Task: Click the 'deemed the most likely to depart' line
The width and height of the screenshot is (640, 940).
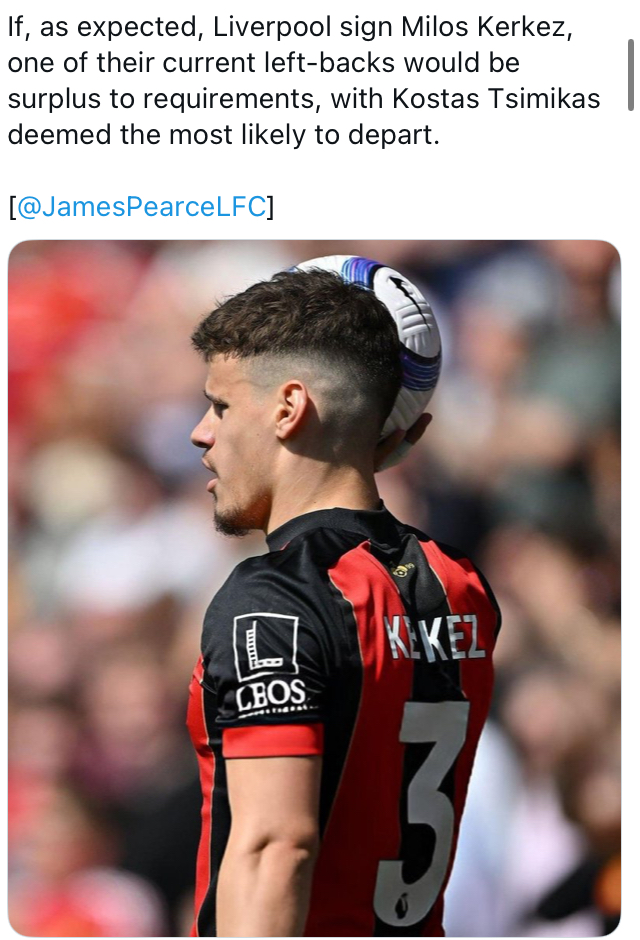Action: tap(224, 135)
